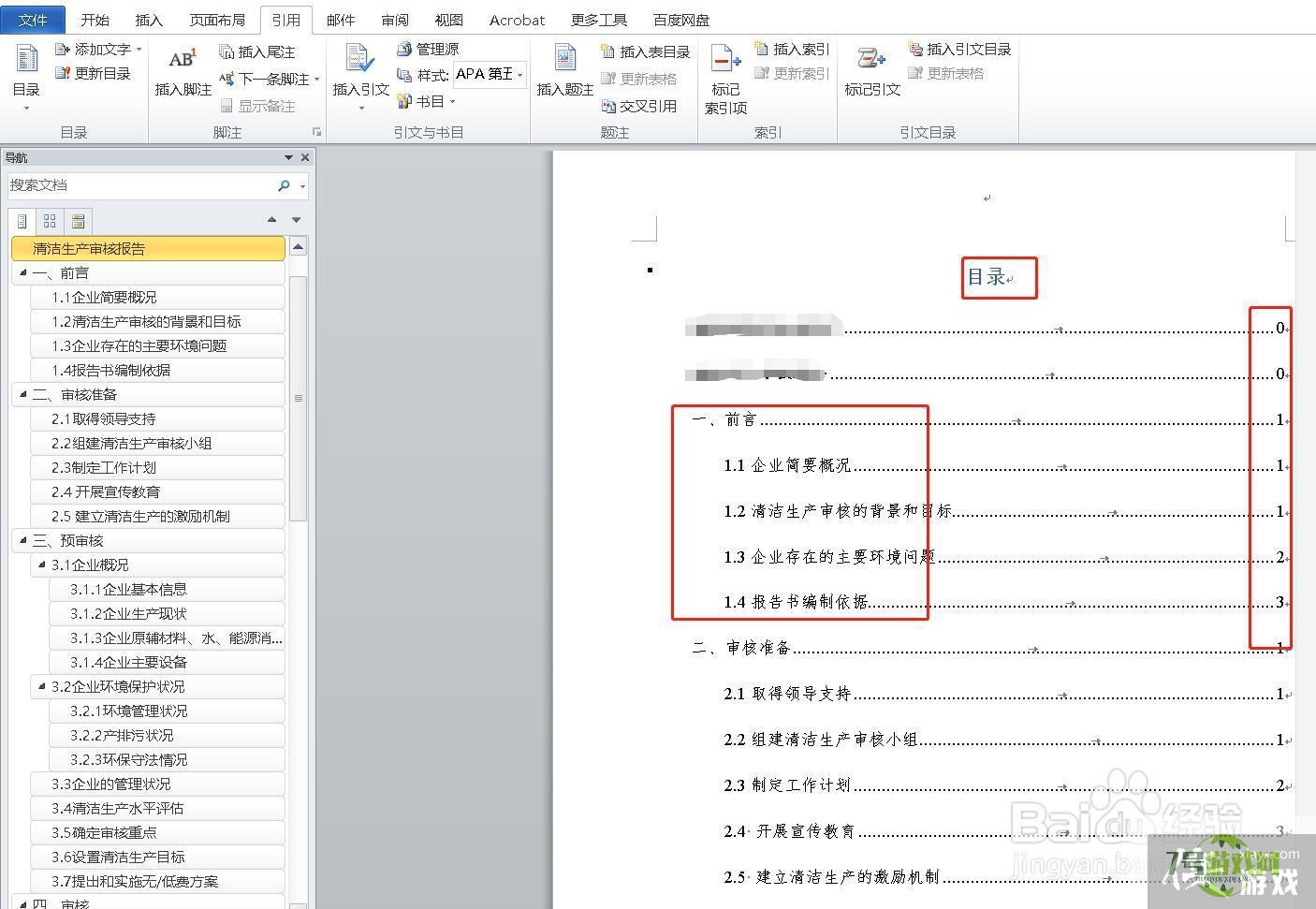Switch to page thumbnails view in navigation pane
This screenshot has width=1316, height=909.
pos(50,221)
